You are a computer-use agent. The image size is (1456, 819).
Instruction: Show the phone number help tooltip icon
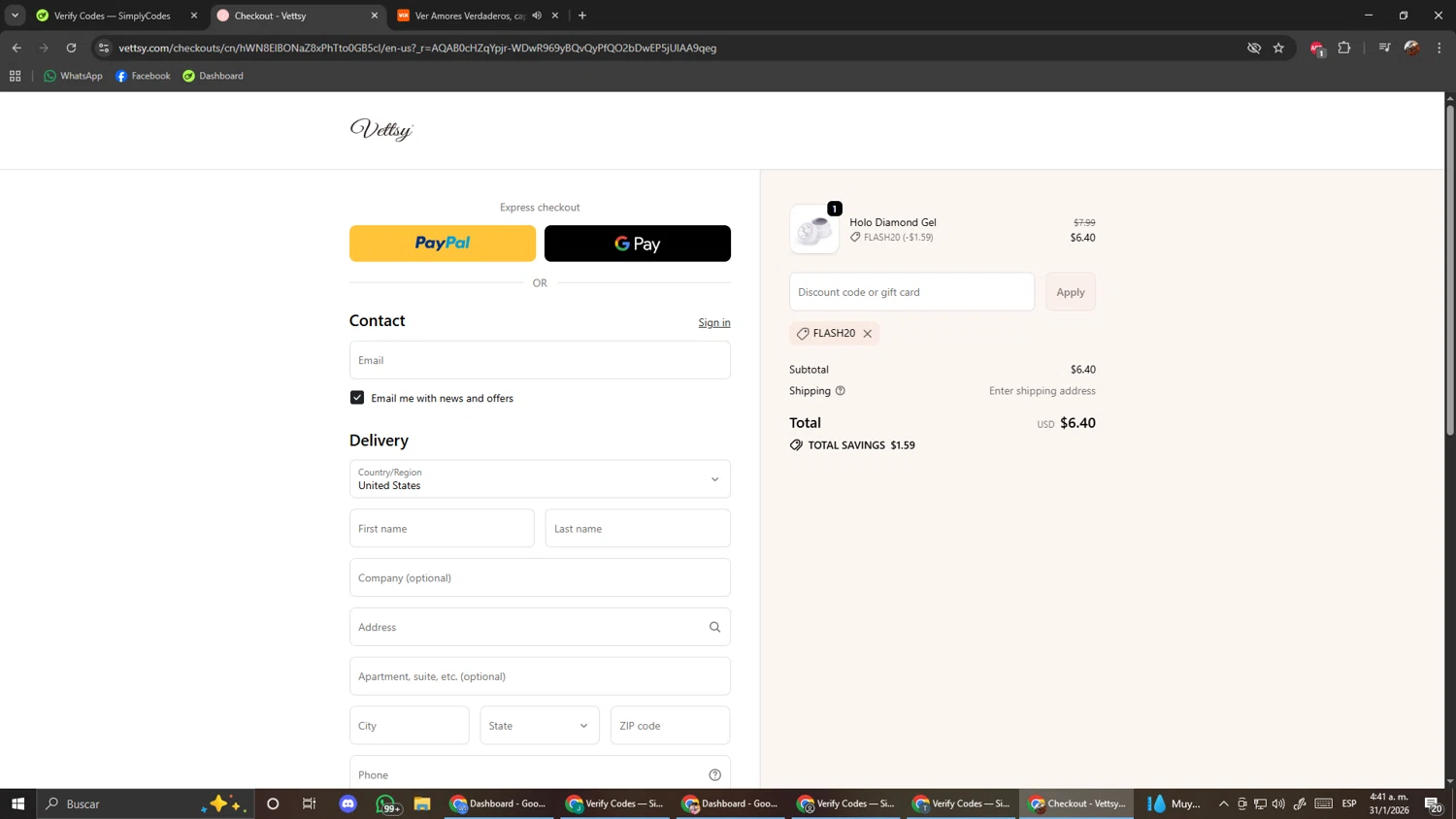pos(715,775)
